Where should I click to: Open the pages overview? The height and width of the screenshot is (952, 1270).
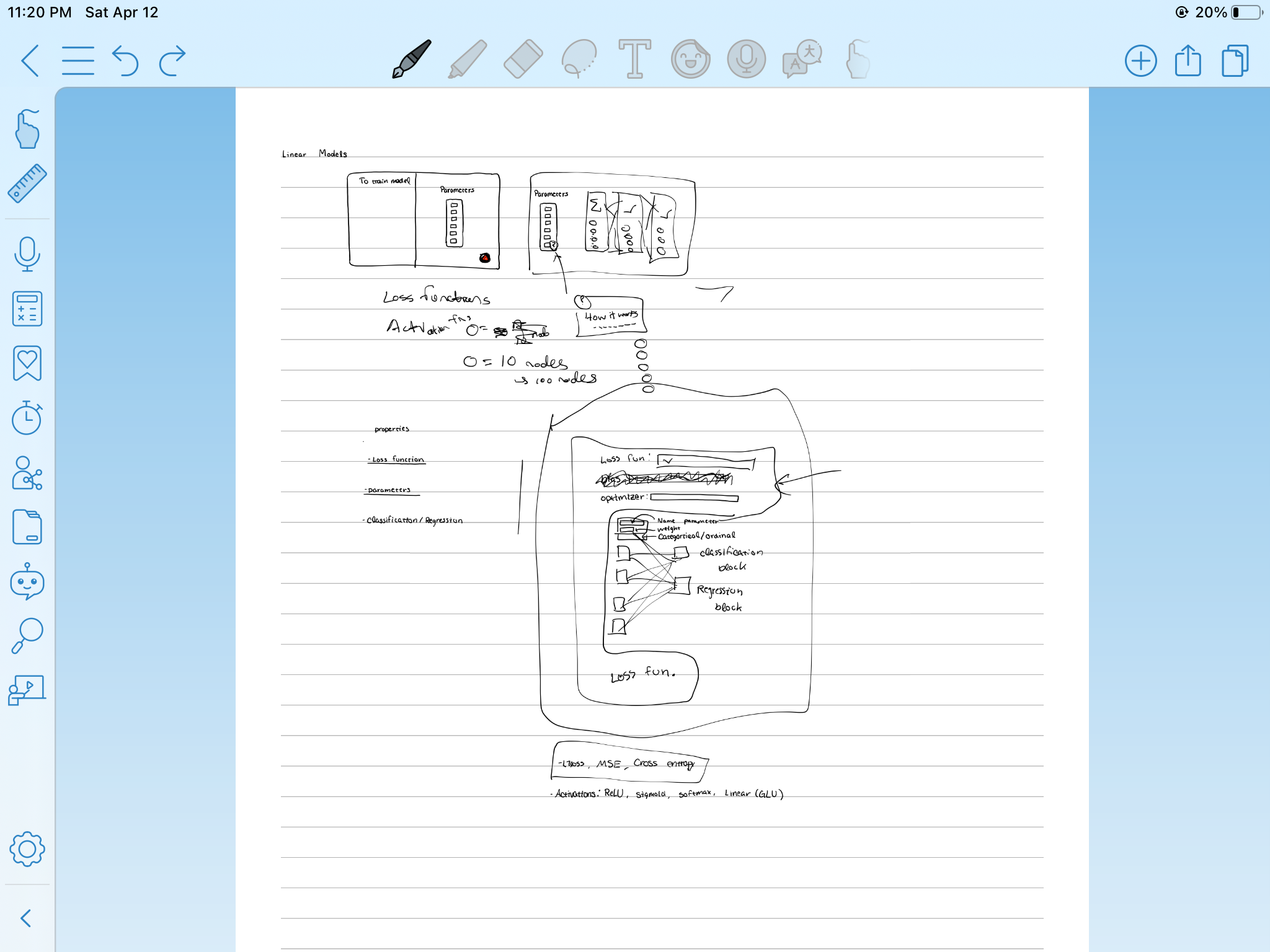coord(1235,61)
